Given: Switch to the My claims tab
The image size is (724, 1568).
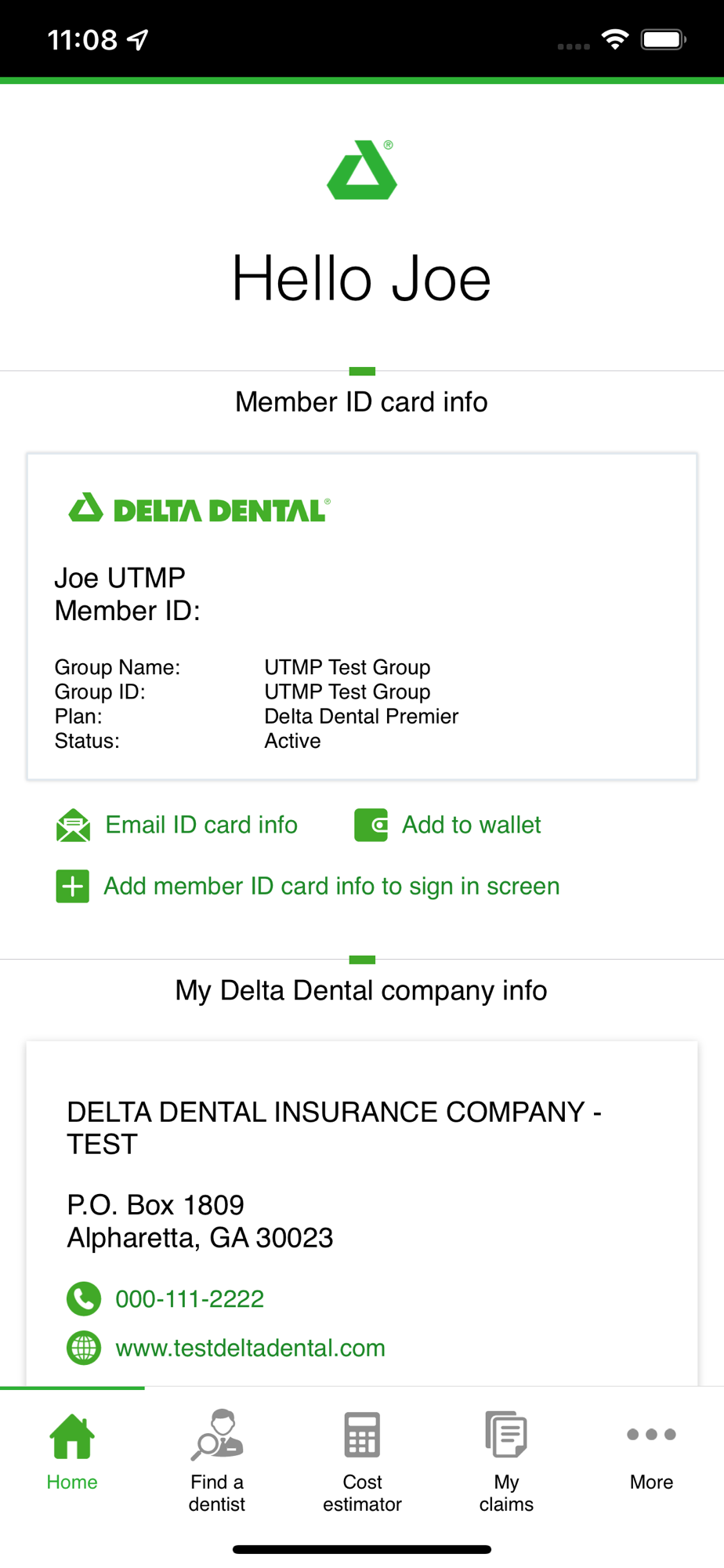Looking at the screenshot, I should pyautogui.click(x=506, y=1494).
